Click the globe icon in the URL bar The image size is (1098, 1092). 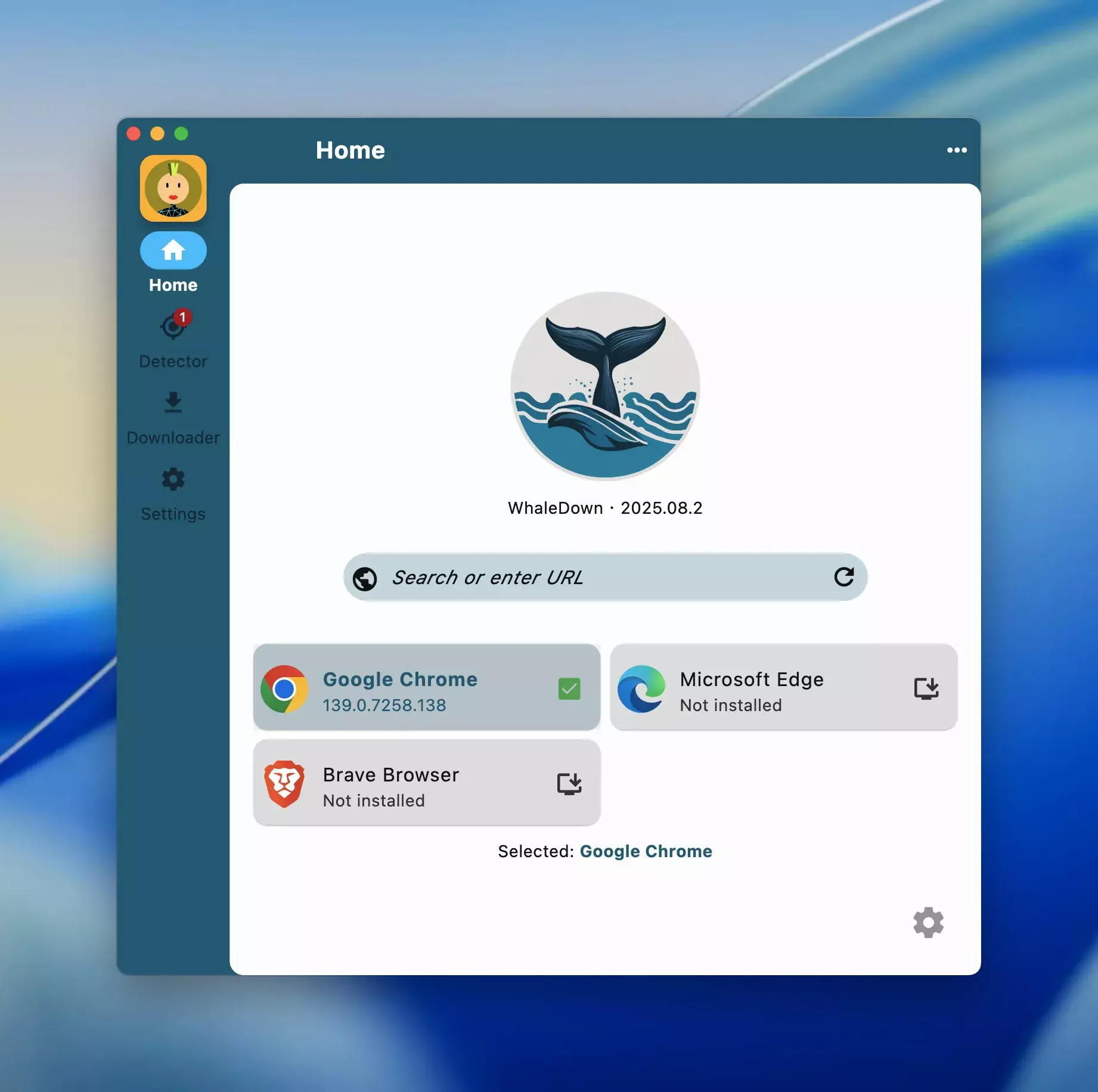(x=365, y=578)
